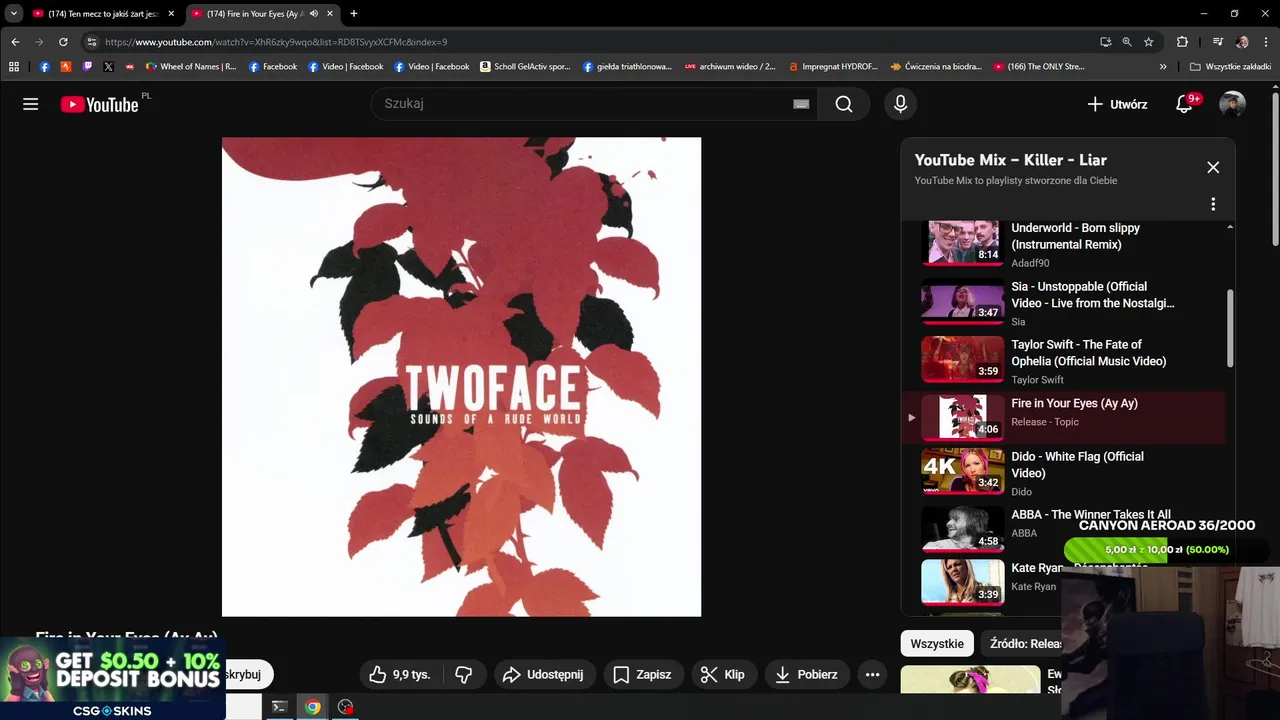Share the video via Udostępnij

[x=543, y=675]
